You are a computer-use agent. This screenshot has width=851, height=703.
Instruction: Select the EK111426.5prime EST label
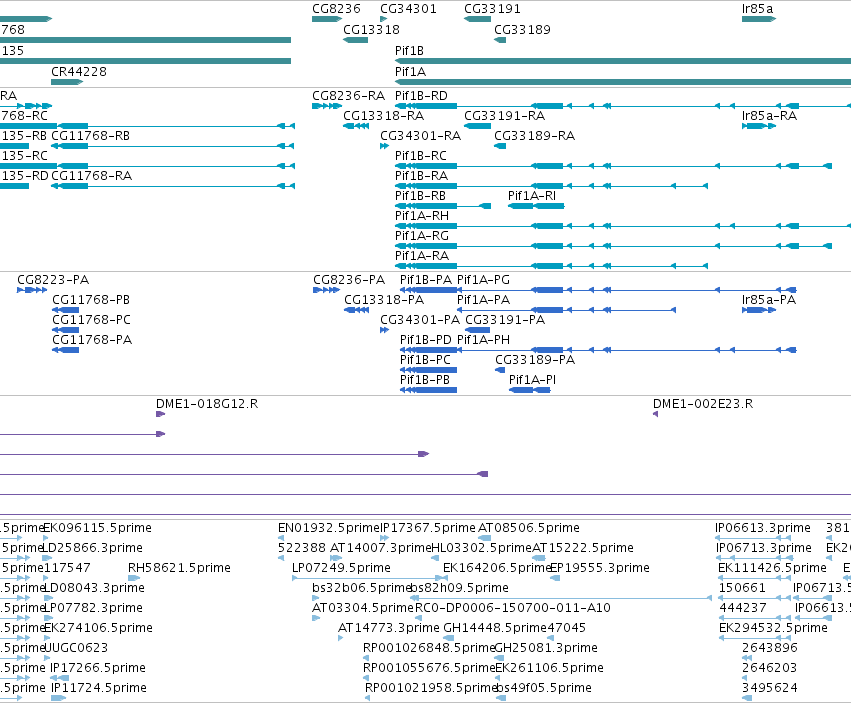pos(772,568)
